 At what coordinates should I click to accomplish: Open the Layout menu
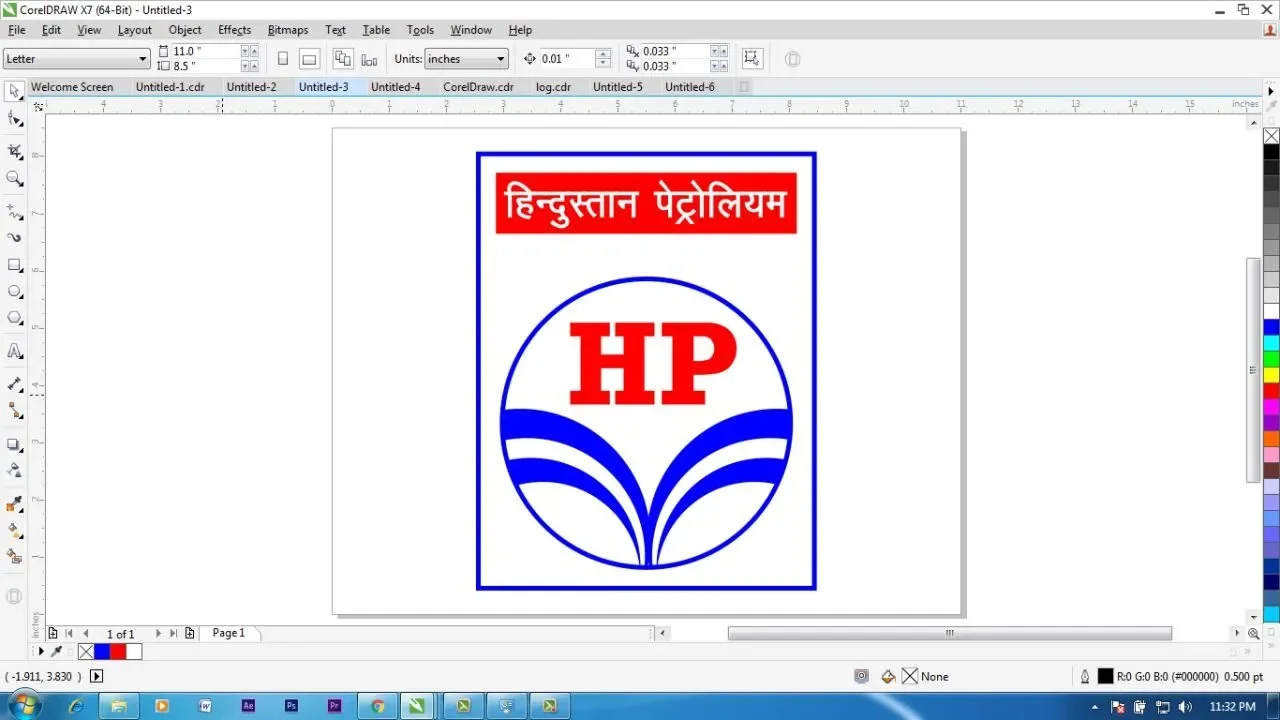(135, 30)
